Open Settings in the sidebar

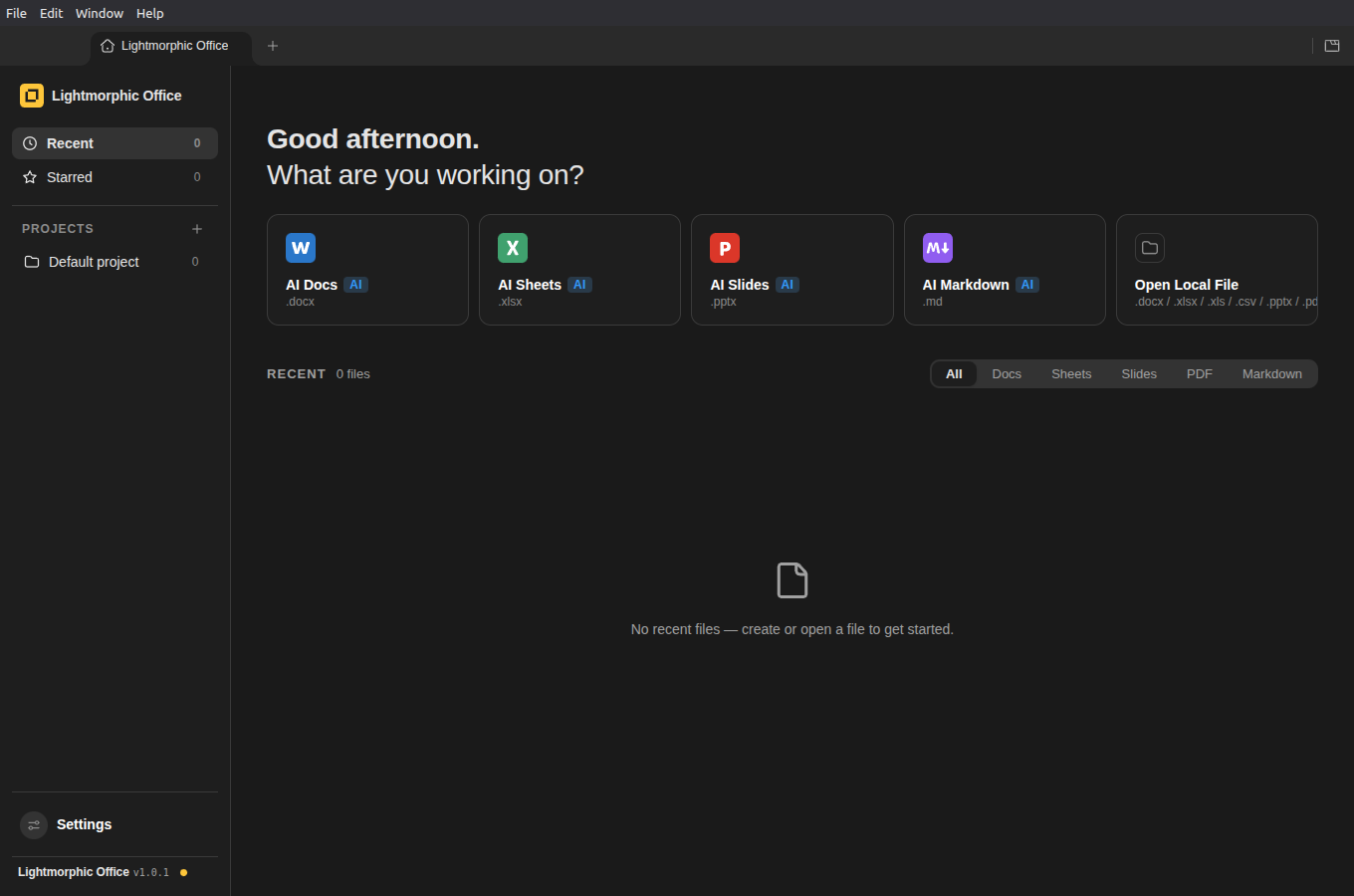point(114,825)
